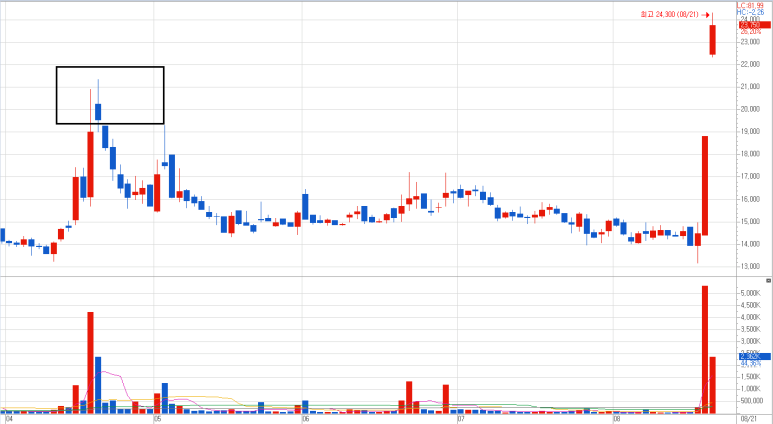The image size is (773, 424).
Task: Click the 1,000K volume axis label
Action: tap(750, 389)
